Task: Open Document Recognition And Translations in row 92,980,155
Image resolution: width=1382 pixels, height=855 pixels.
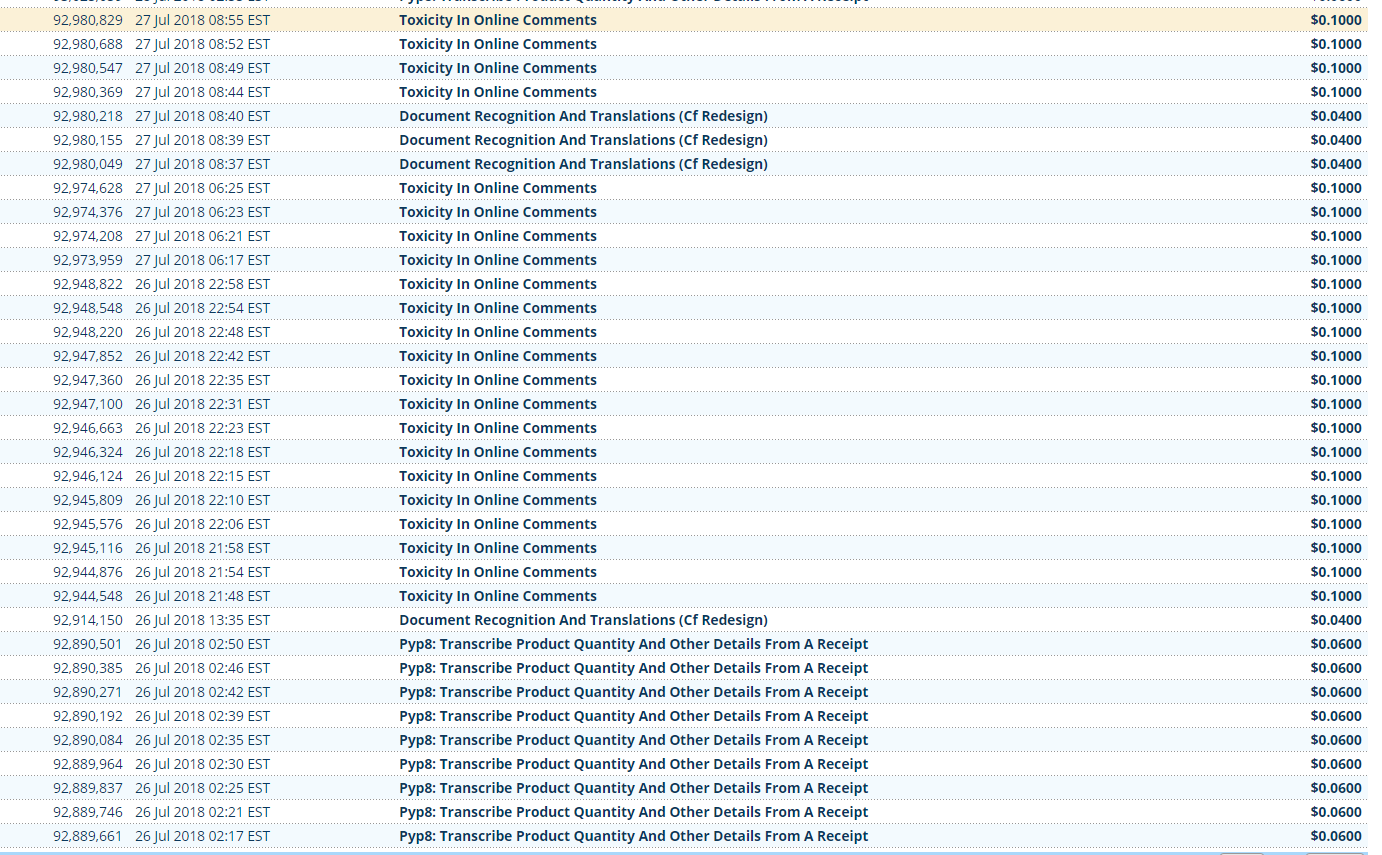Action: (583, 140)
